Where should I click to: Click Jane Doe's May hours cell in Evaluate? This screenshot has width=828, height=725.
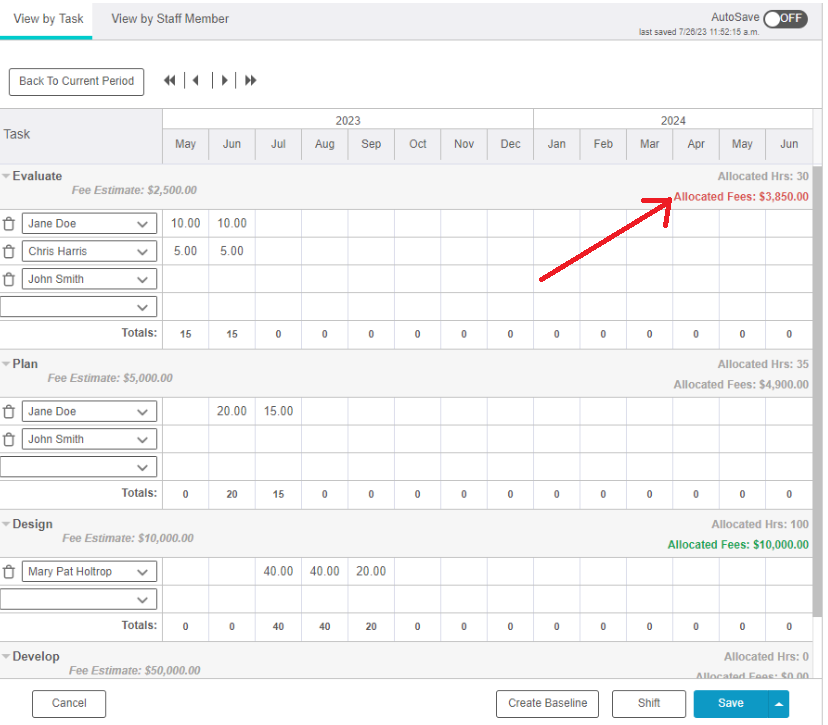tap(185, 224)
